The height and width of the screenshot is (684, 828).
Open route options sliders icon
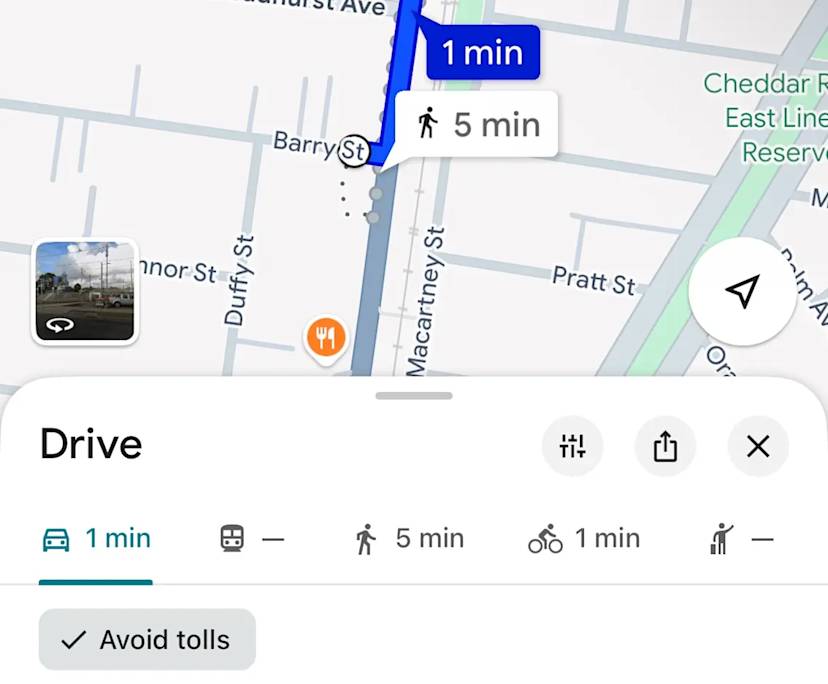(572, 446)
